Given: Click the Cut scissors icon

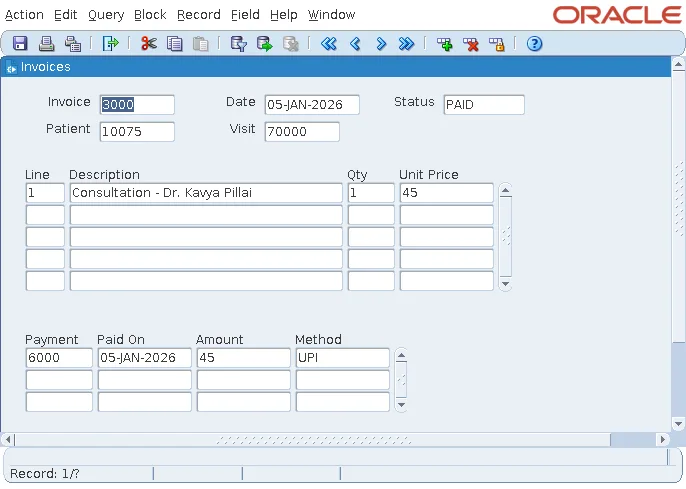Looking at the screenshot, I should pos(149,44).
